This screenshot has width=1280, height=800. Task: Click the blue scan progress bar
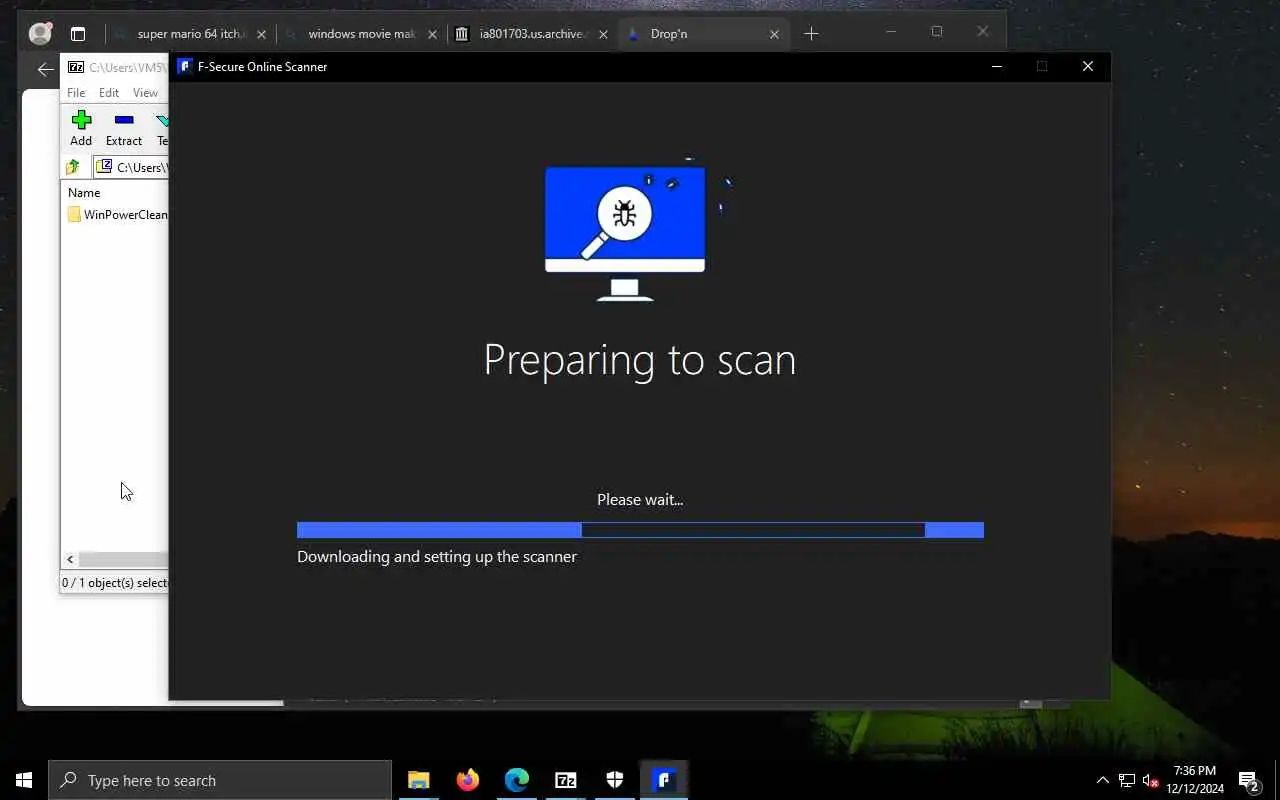[x=640, y=530]
